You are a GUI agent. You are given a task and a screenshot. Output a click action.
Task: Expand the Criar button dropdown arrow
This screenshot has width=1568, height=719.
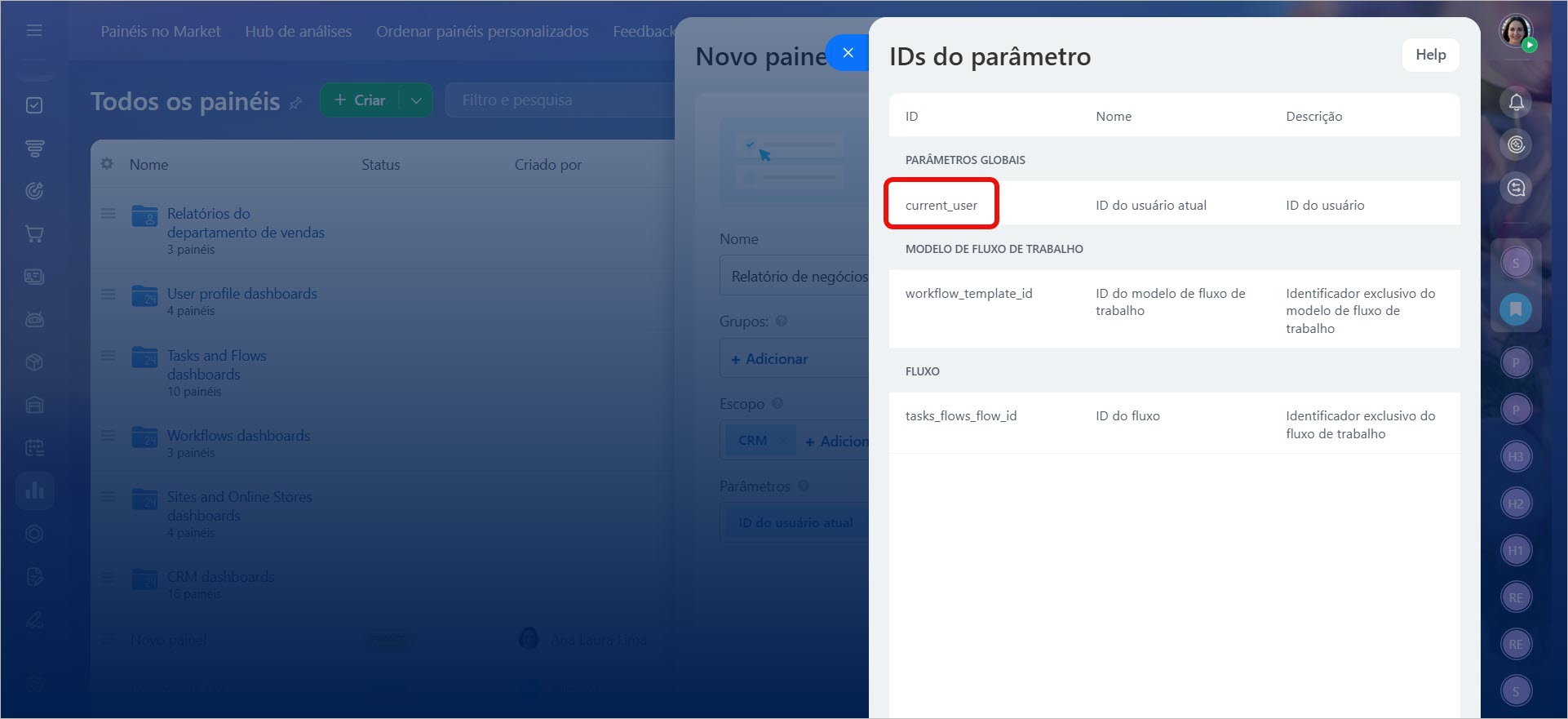click(x=416, y=100)
